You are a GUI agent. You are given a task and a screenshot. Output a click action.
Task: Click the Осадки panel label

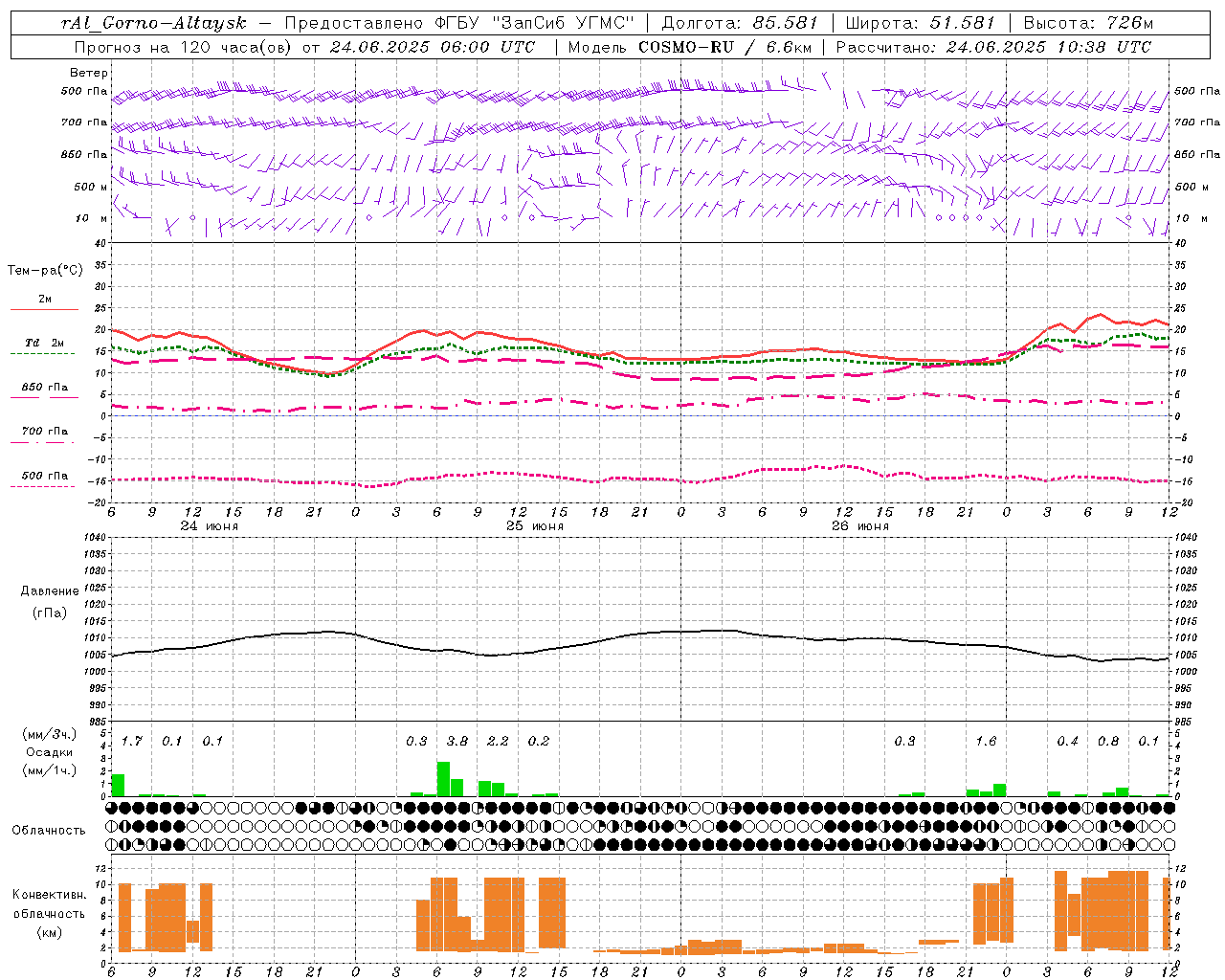tap(50, 752)
